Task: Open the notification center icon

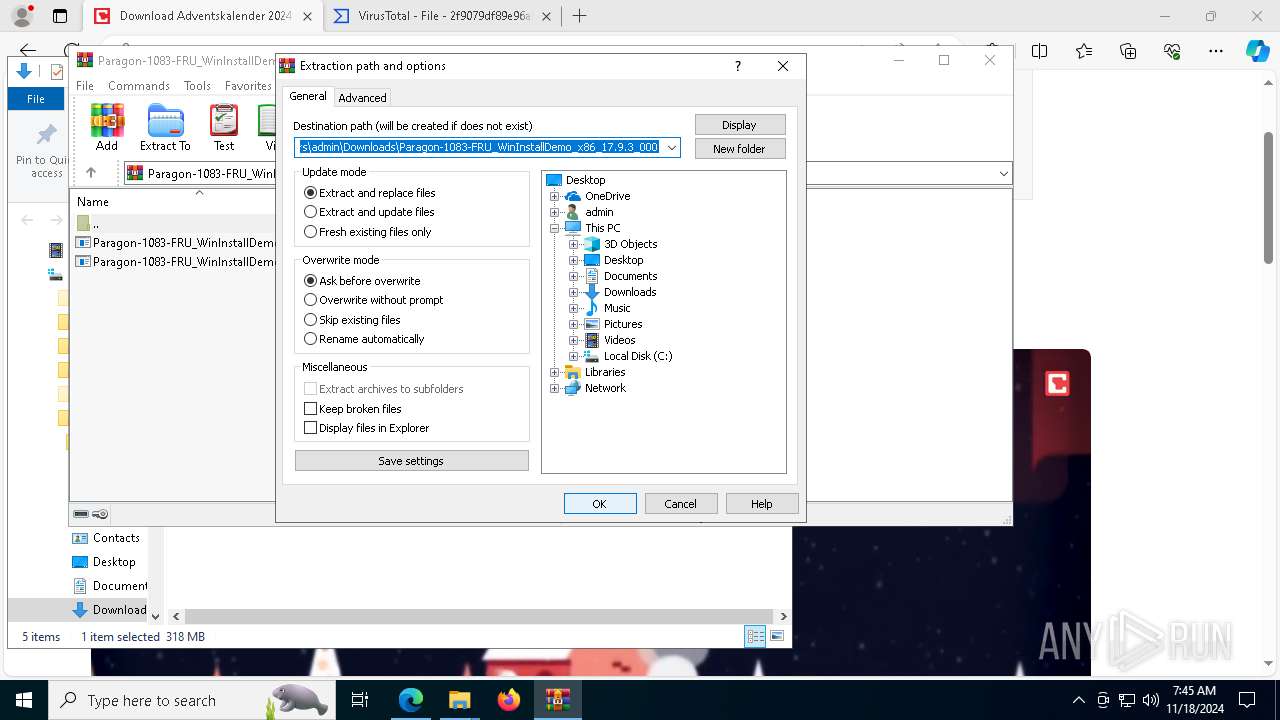Action: click(x=1247, y=700)
